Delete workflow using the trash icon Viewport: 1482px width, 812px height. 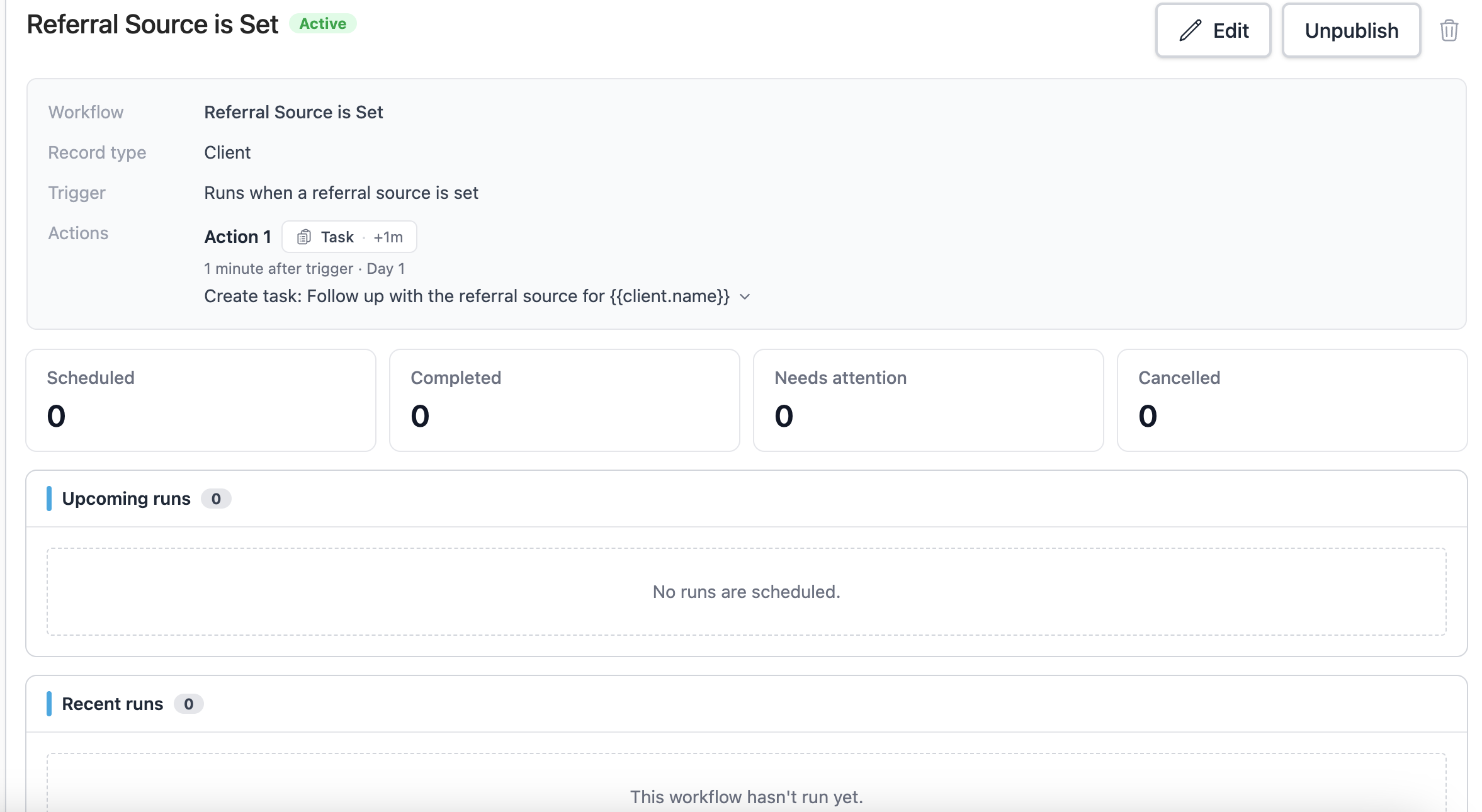tap(1449, 30)
